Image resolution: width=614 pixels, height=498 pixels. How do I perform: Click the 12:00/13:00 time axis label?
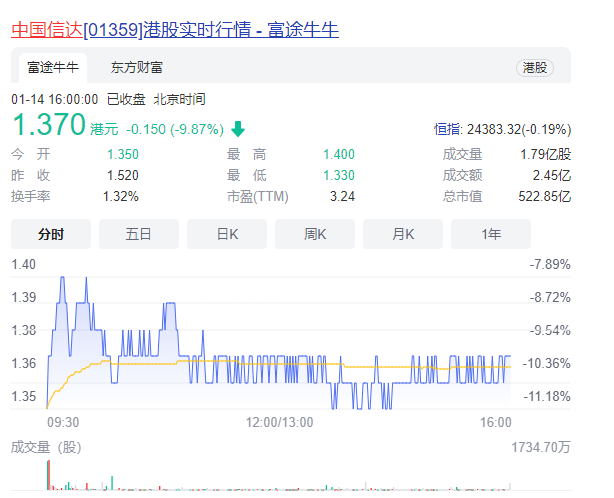(x=279, y=422)
